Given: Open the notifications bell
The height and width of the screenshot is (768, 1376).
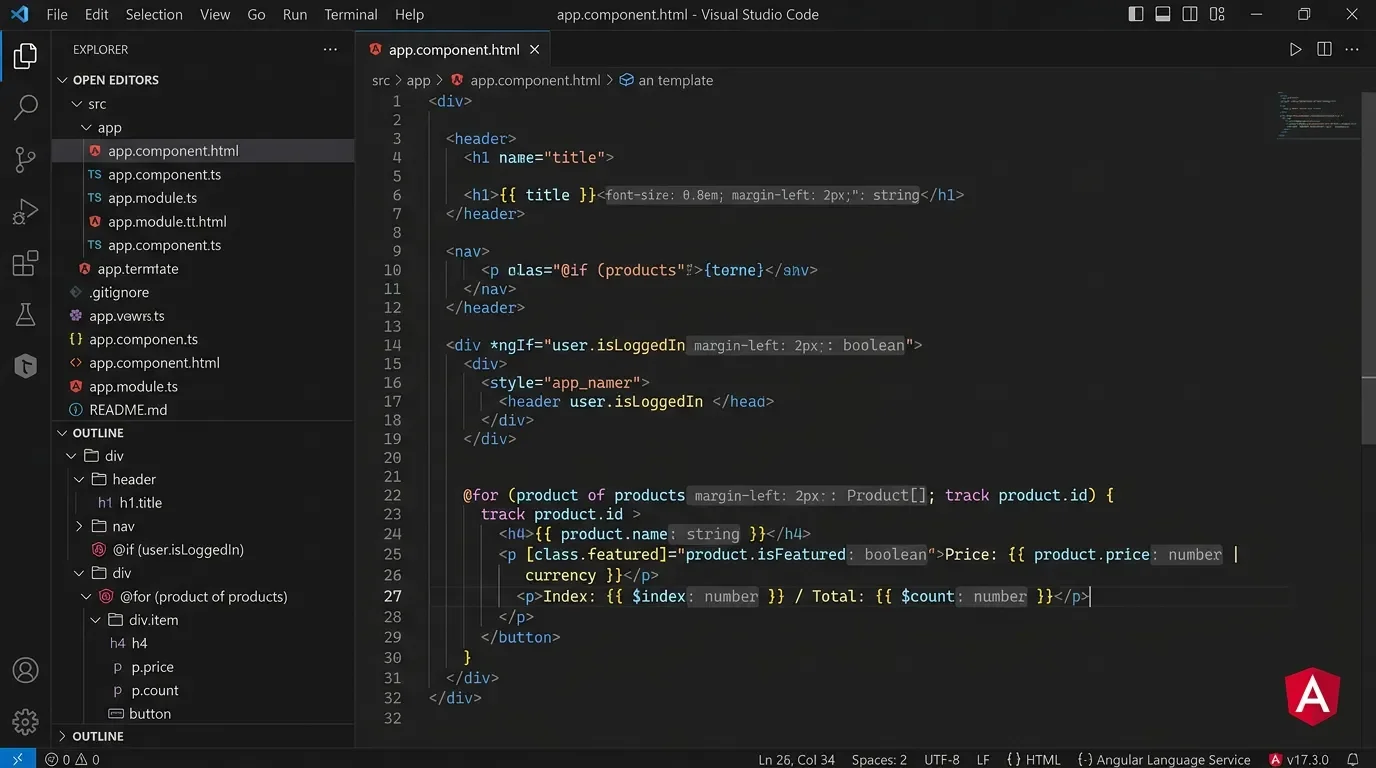Looking at the screenshot, I should [1353, 759].
